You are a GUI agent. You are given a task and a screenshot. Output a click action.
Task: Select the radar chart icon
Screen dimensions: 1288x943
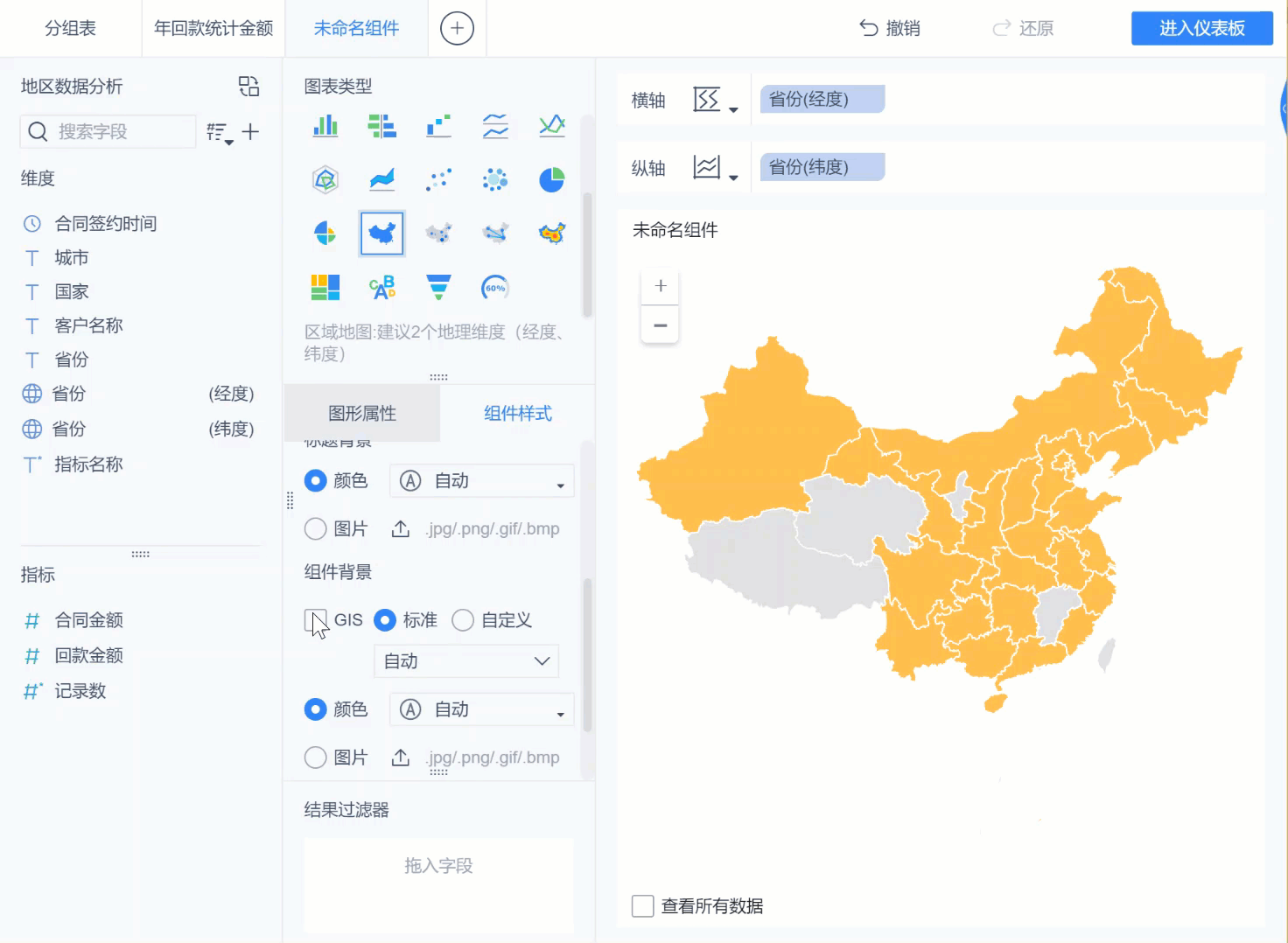coord(325,179)
